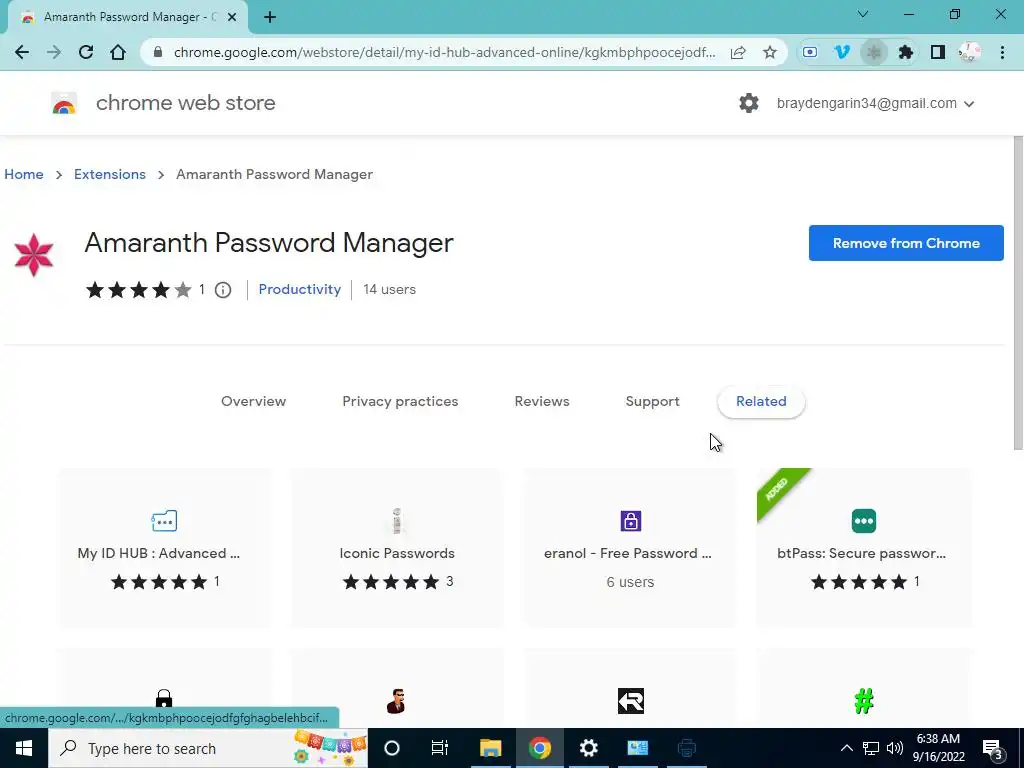Go back to the previous page

[x=22, y=52]
